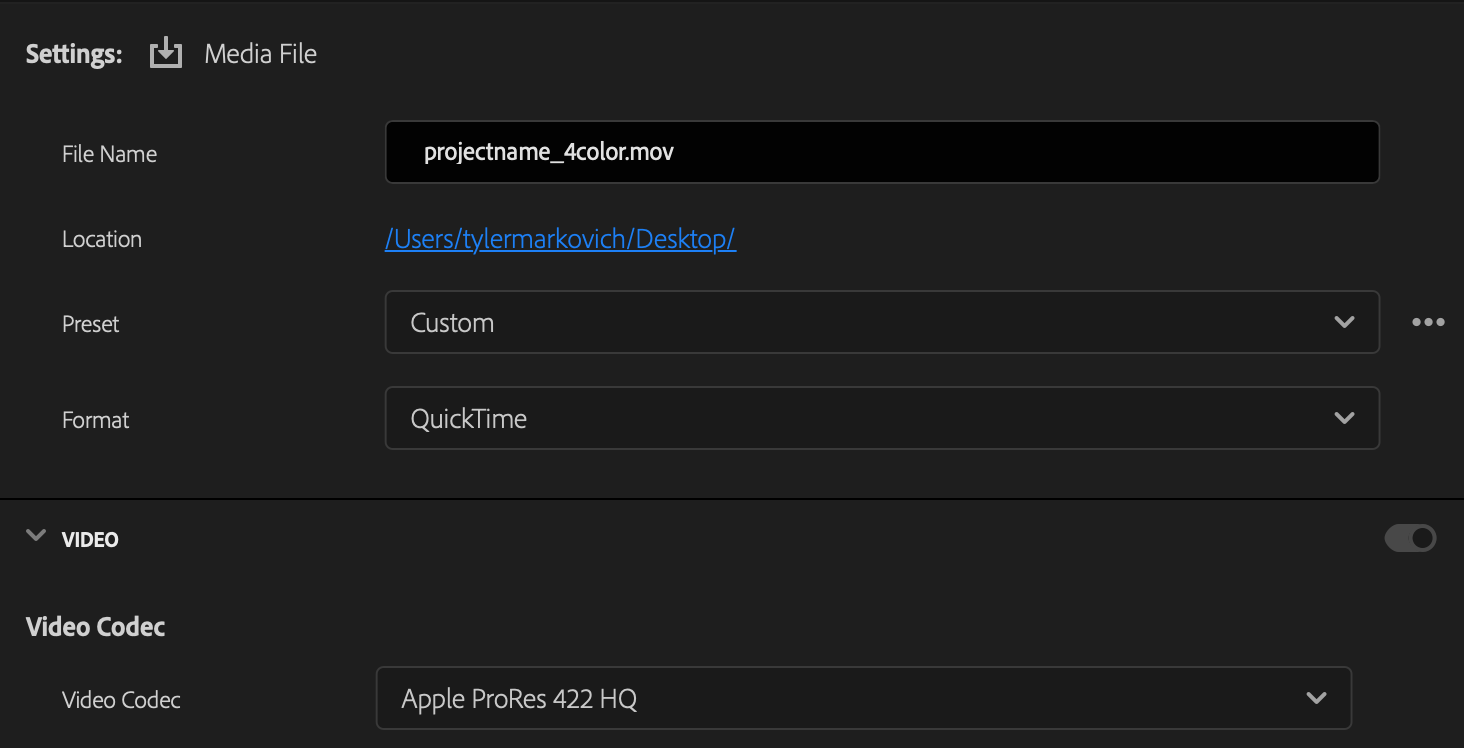Select the Media File settings label
Screen dimensions: 1464x748
tap(260, 54)
